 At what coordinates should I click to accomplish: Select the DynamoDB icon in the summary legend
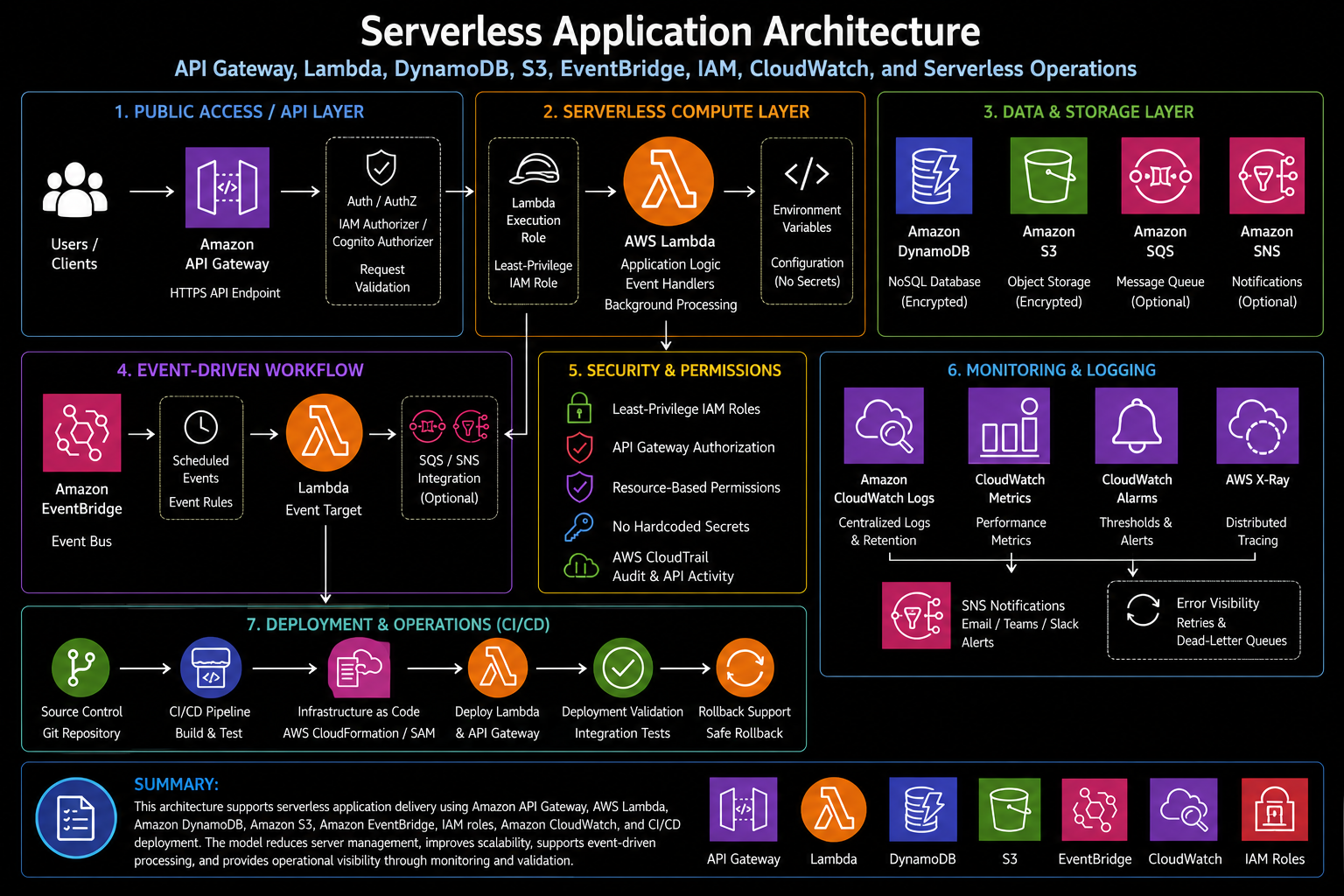click(x=923, y=809)
